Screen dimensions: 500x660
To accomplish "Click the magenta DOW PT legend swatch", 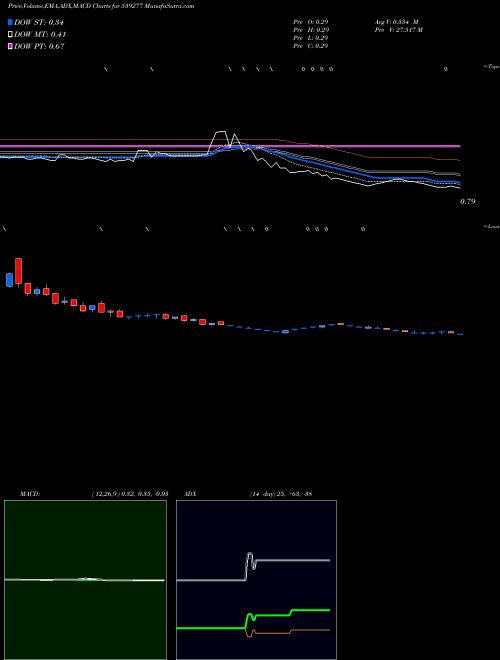I will [10, 46].
